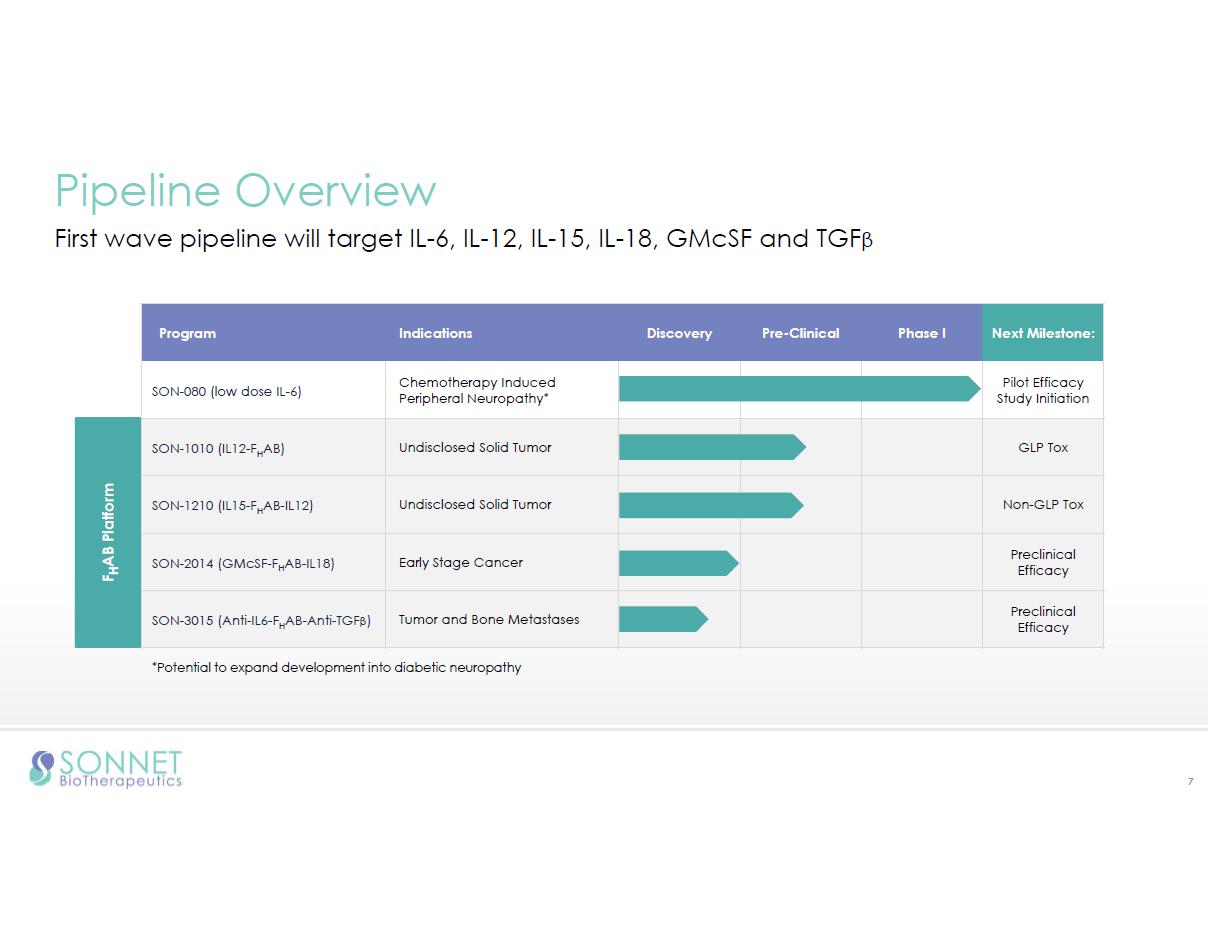Click the Indications column header
Image resolution: width=1208 pixels, height=934 pixels.
point(435,333)
